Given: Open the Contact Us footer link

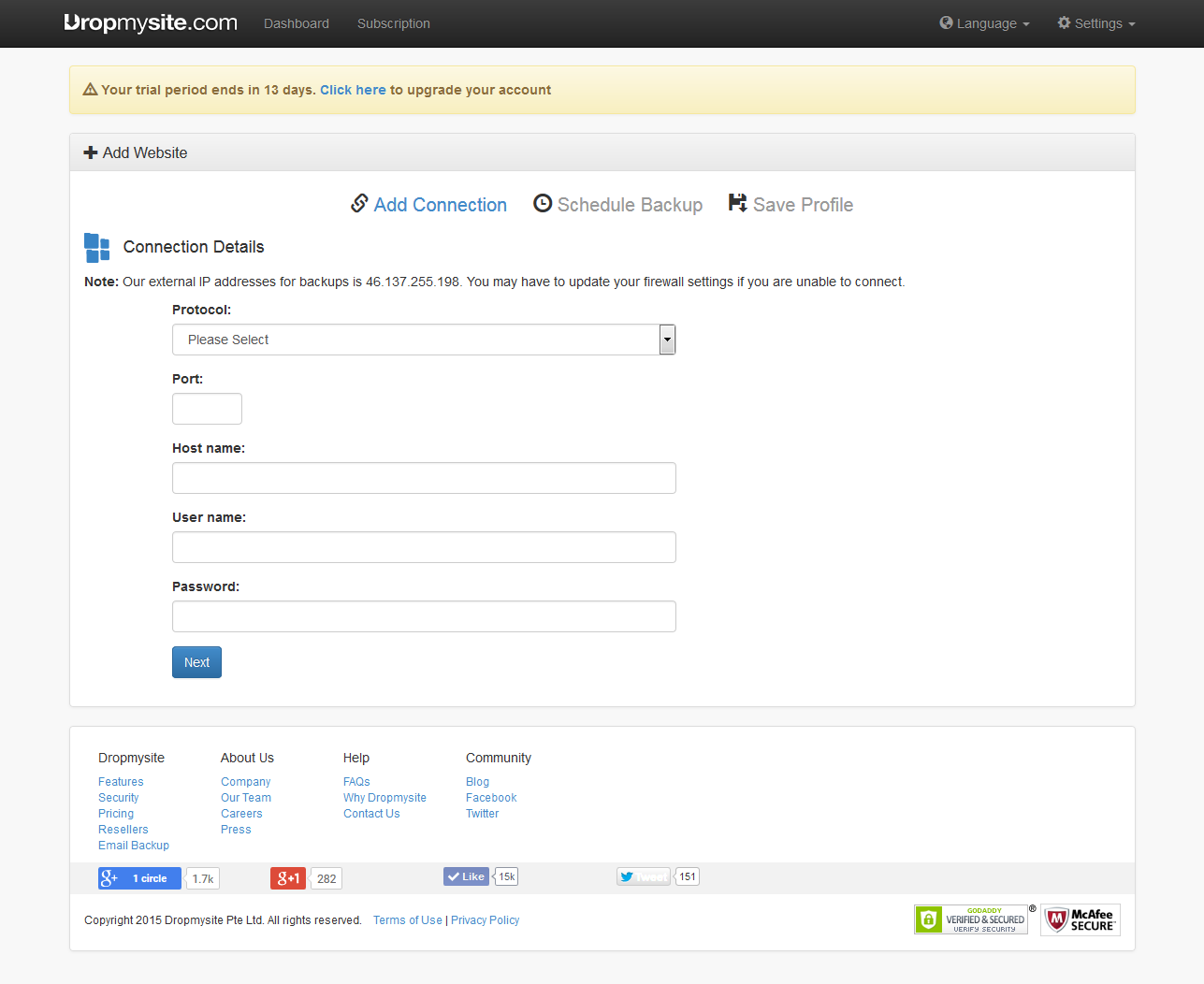Looking at the screenshot, I should pyautogui.click(x=371, y=814).
